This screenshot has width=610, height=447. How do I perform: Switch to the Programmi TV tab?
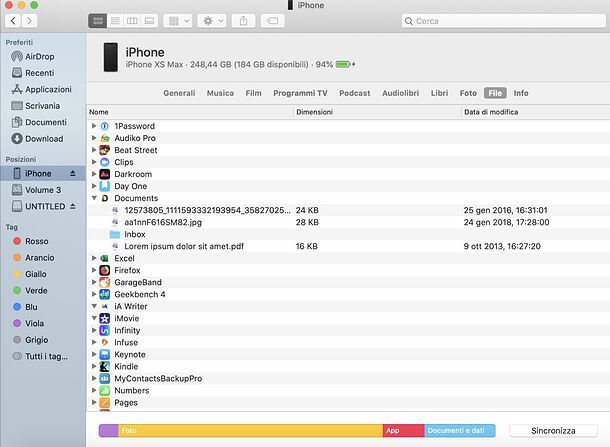pos(300,93)
